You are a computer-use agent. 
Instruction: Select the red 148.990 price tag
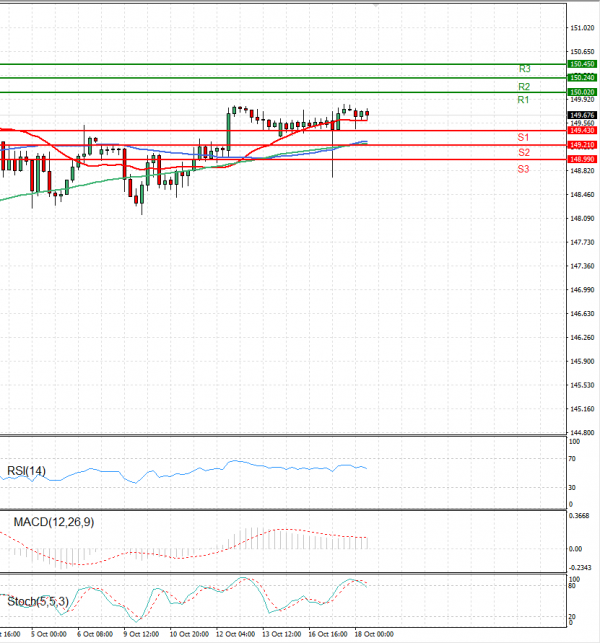[582, 159]
